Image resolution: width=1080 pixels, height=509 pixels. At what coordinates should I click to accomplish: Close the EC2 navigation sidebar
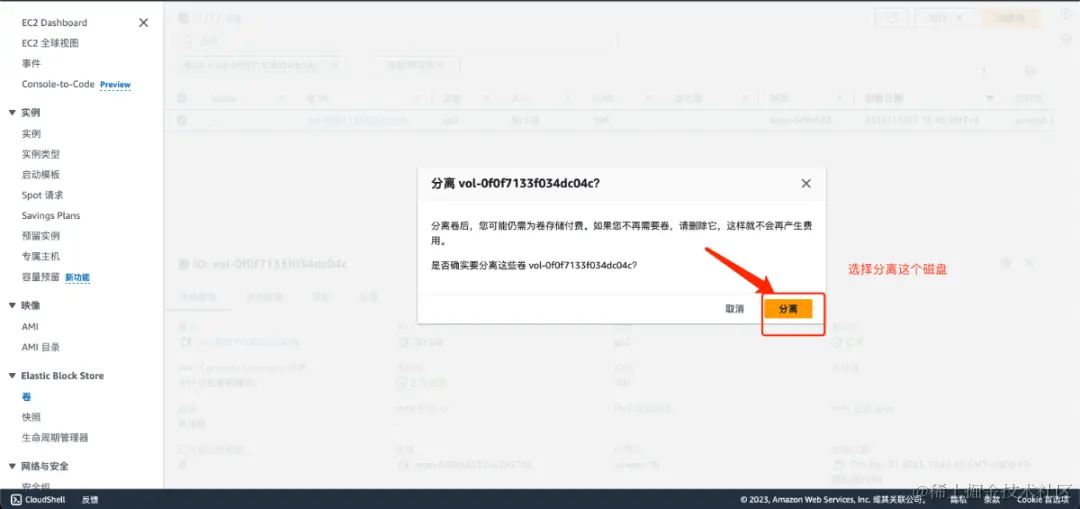pos(143,23)
